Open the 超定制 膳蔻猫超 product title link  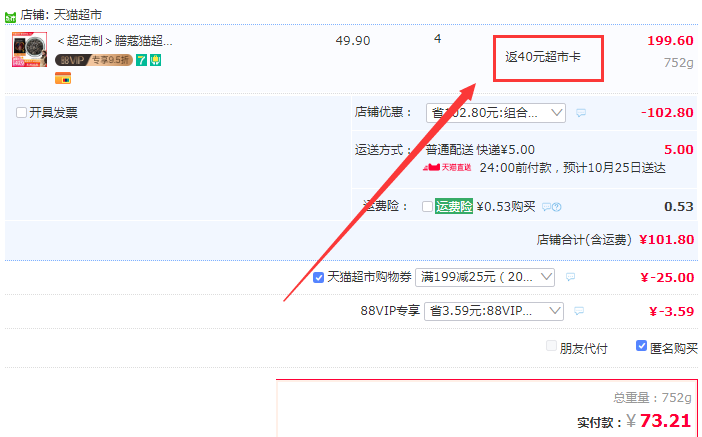click(x=115, y=41)
